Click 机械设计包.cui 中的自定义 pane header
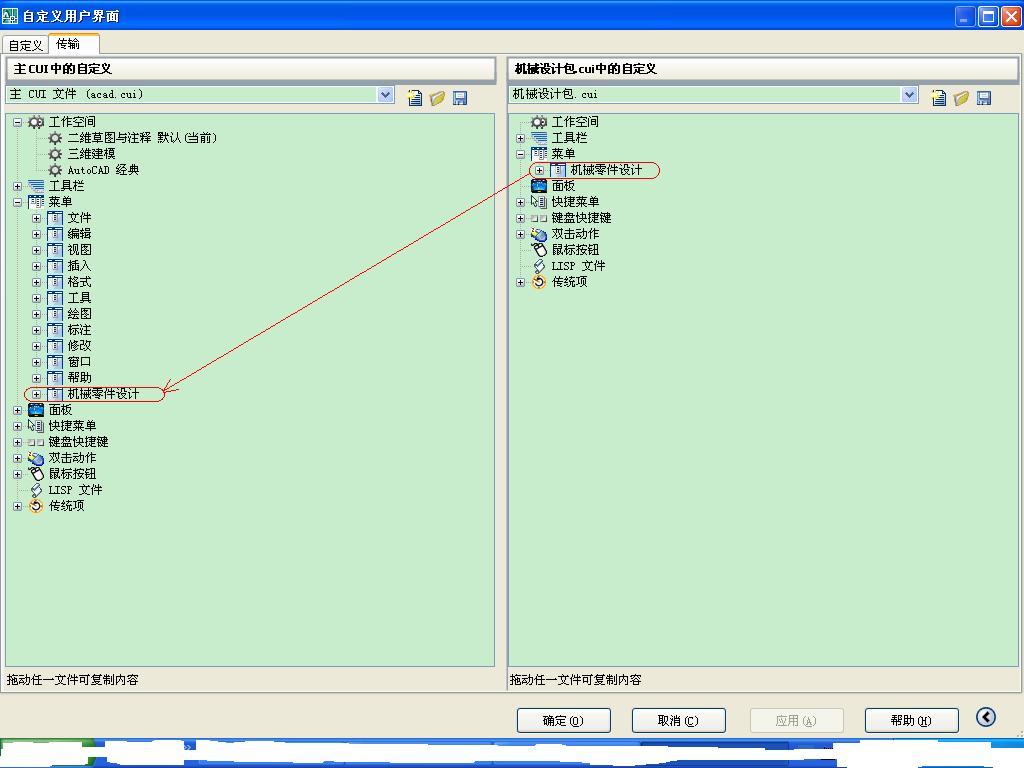The height and width of the screenshot is (768, 1024). point(763,69)
